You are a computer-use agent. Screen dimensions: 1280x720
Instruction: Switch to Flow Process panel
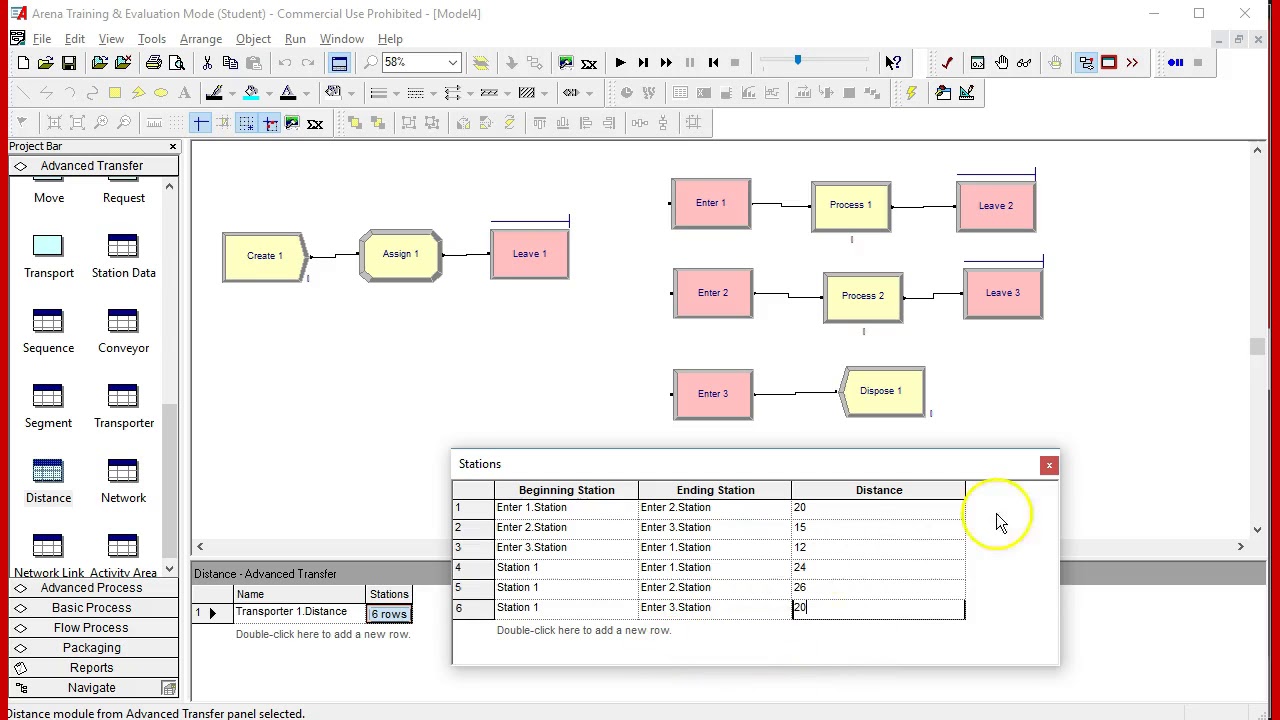tap(92, 627)
